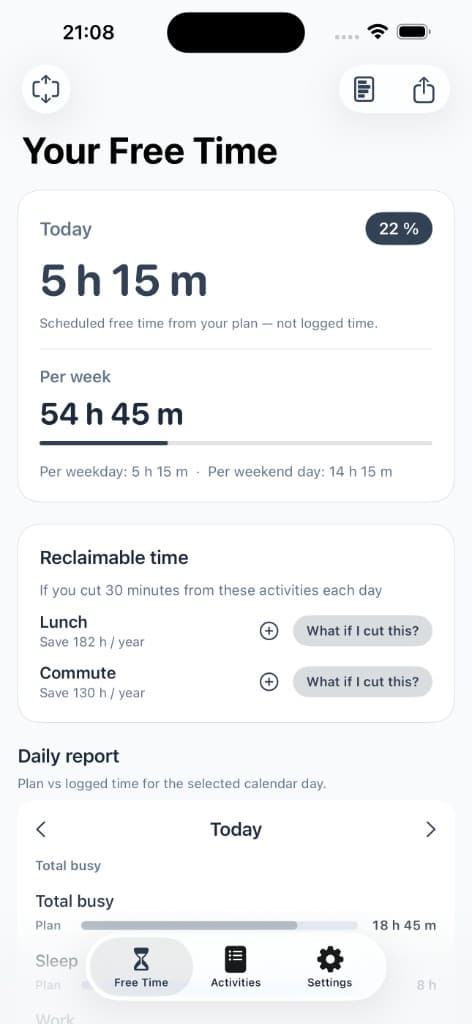The image size is (472, 1024).
Task: Tap the Total busy plan bar
Action: (219, 925)
